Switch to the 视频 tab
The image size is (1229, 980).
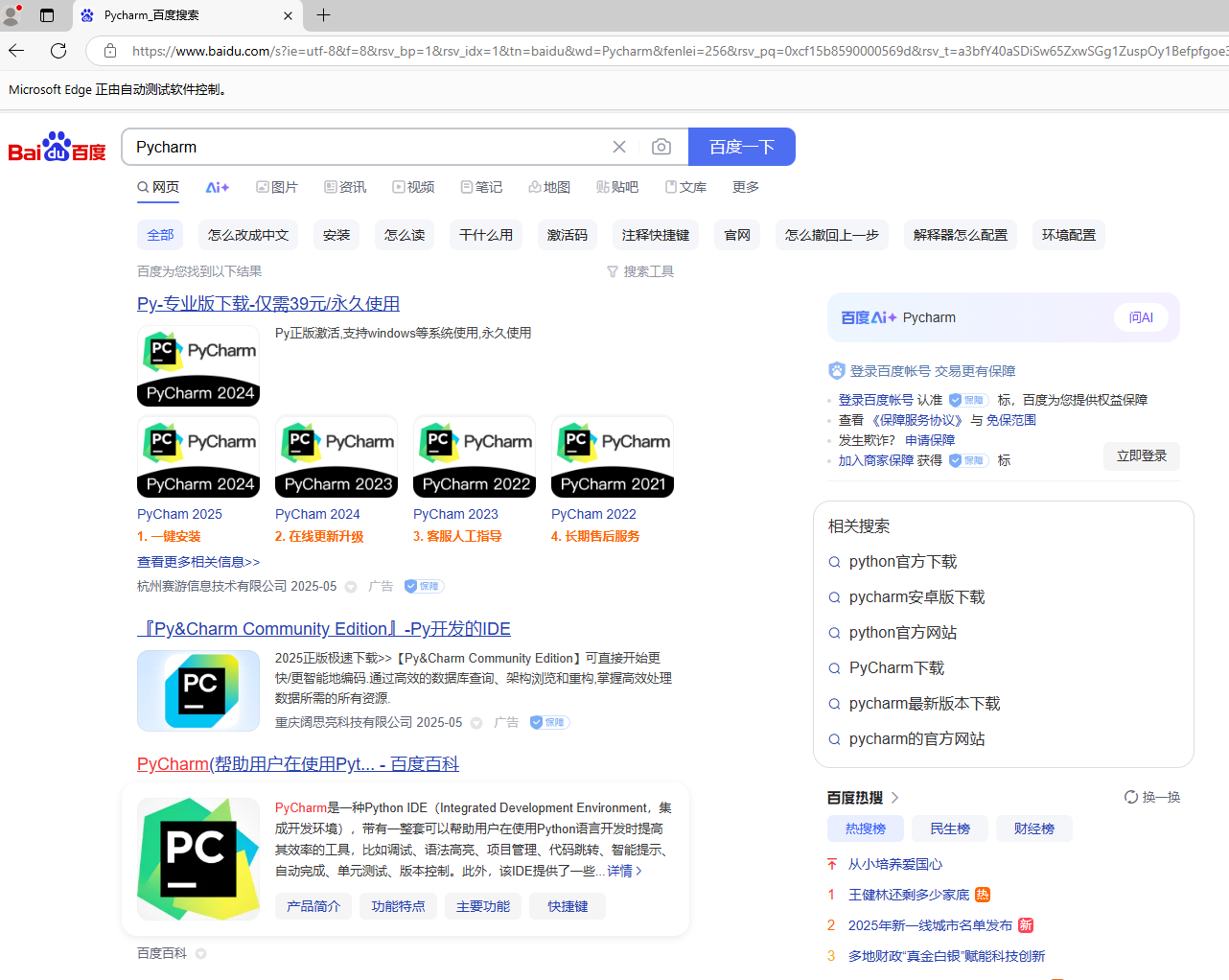tap(413, 187)
